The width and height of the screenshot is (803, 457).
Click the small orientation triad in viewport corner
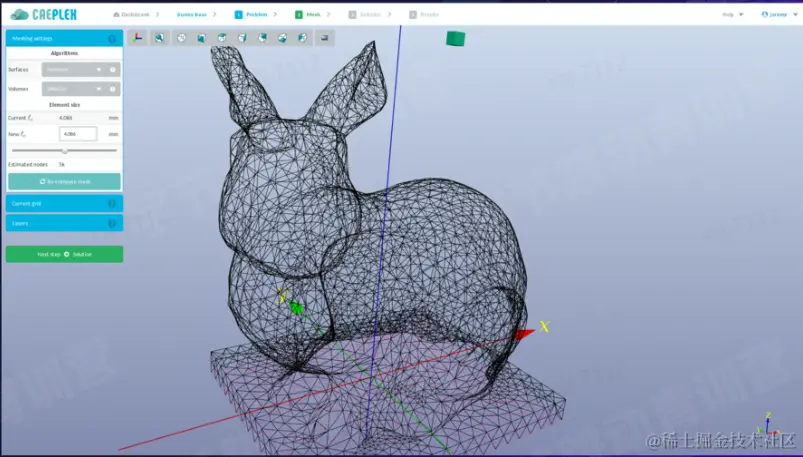coord(769,424)
